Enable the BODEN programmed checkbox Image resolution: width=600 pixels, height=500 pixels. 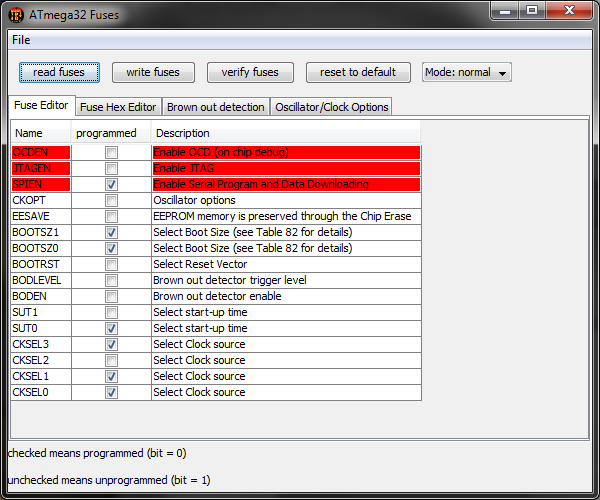(x=111, y=296)
